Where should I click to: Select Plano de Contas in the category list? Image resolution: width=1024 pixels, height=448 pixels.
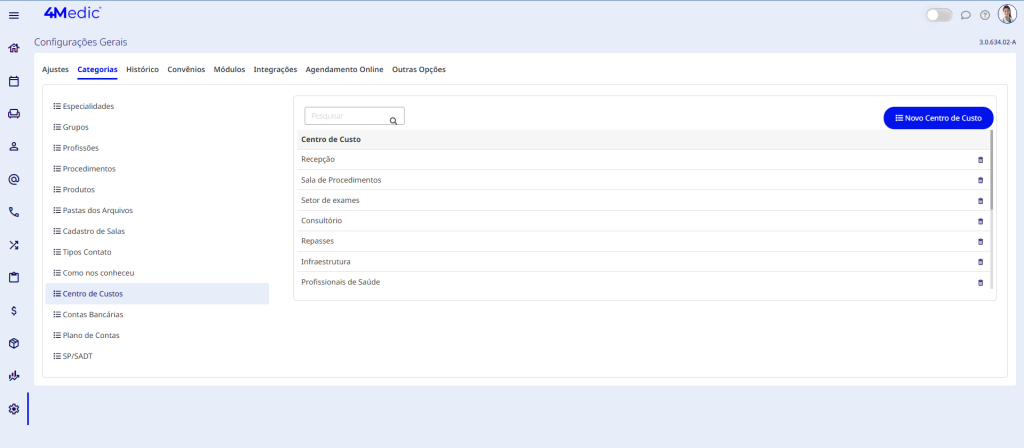(x=91, y=335)
